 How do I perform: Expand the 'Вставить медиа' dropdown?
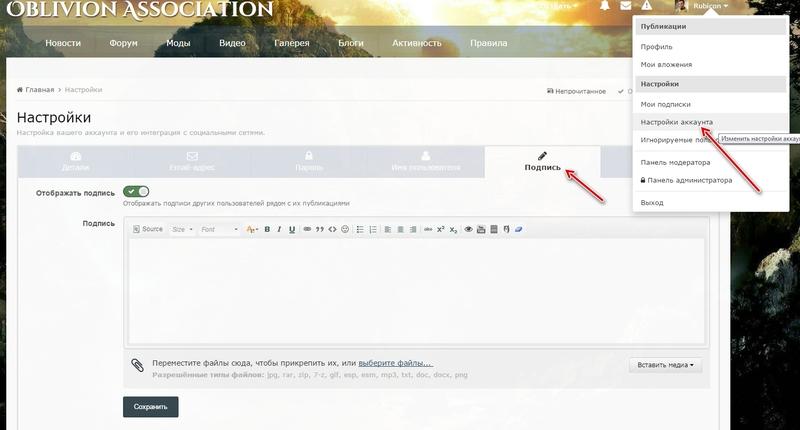pos(665,365)
